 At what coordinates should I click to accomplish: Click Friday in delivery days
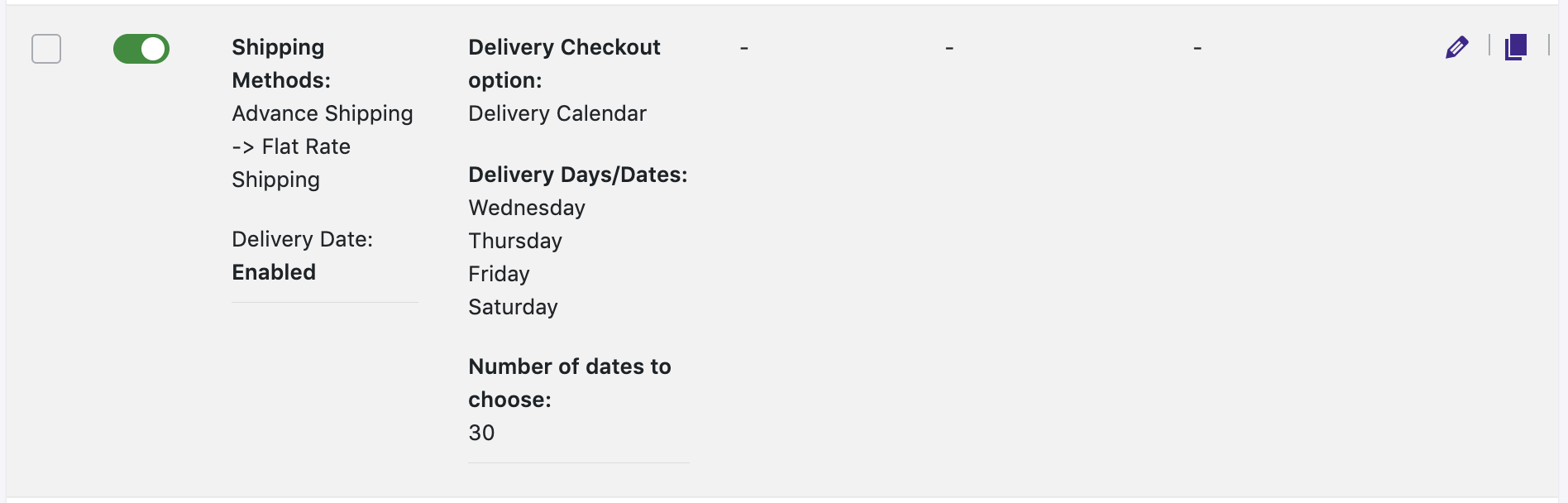[499, 274]
